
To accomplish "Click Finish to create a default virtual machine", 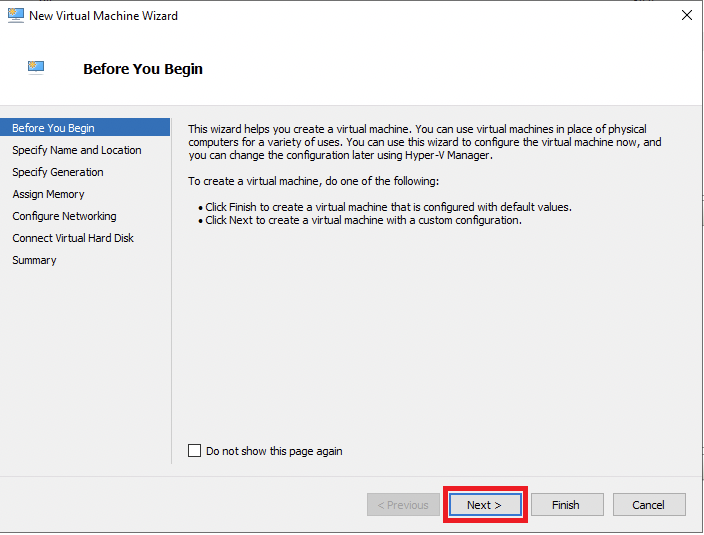I will pos(565,505).
